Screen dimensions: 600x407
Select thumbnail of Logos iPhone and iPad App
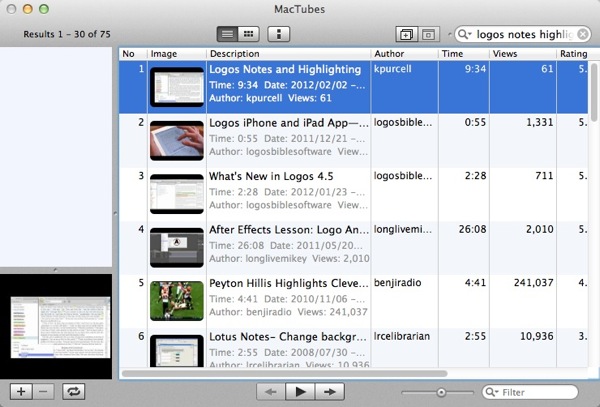click(x=177, y=140)
